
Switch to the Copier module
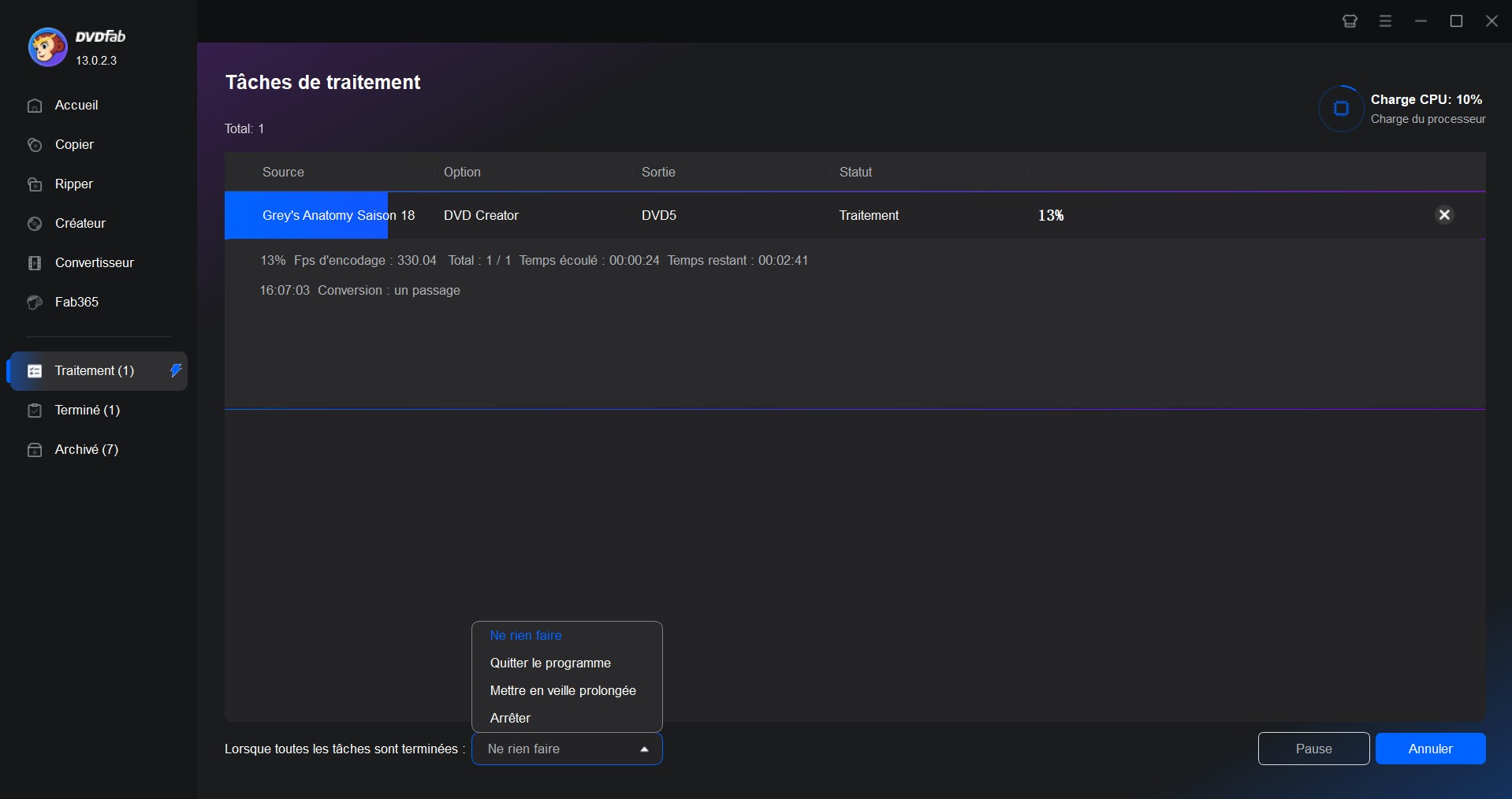pos(74,145)
